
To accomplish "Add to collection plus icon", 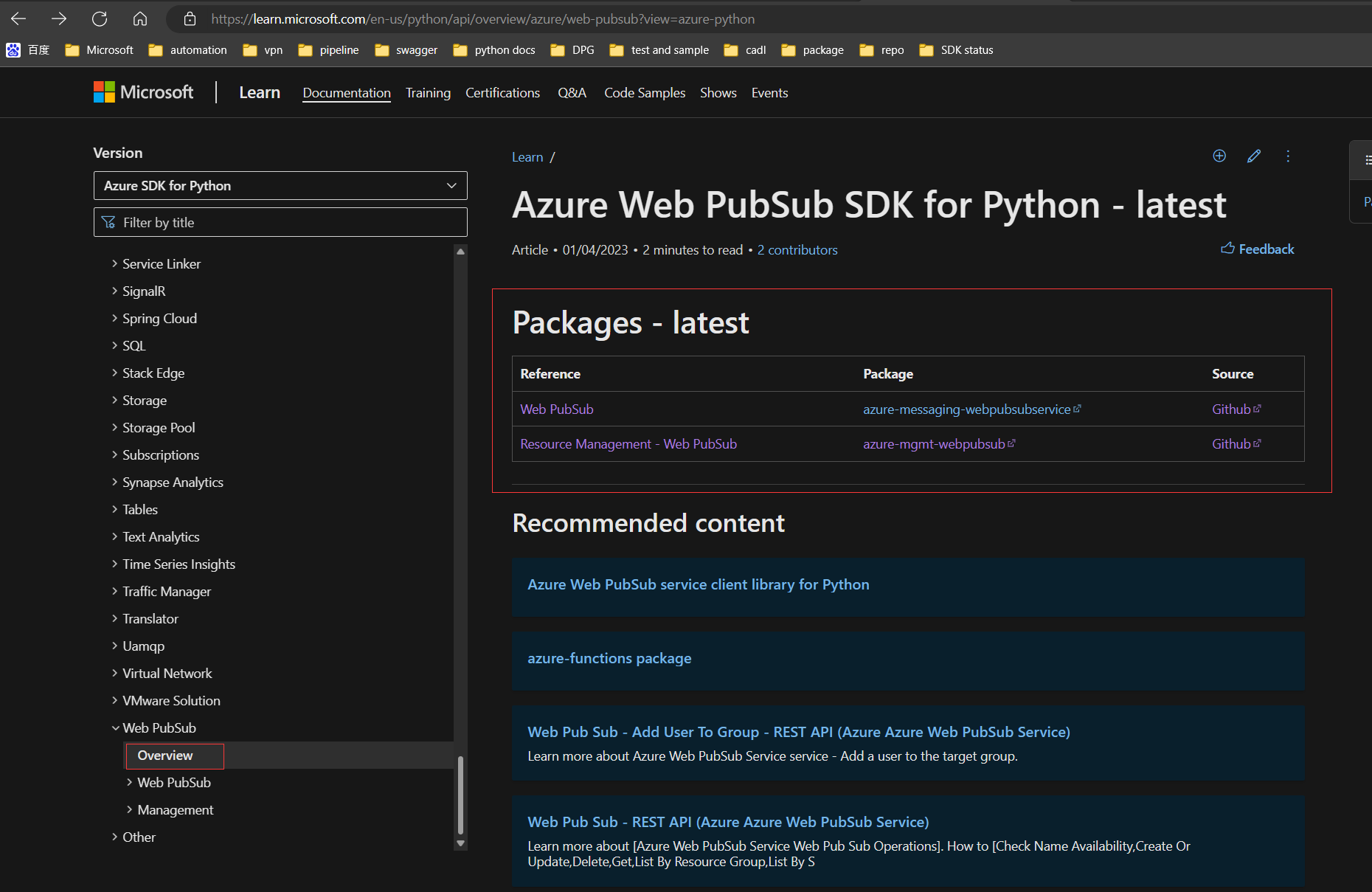I will pyautogui.click(x=1219, y=156).
